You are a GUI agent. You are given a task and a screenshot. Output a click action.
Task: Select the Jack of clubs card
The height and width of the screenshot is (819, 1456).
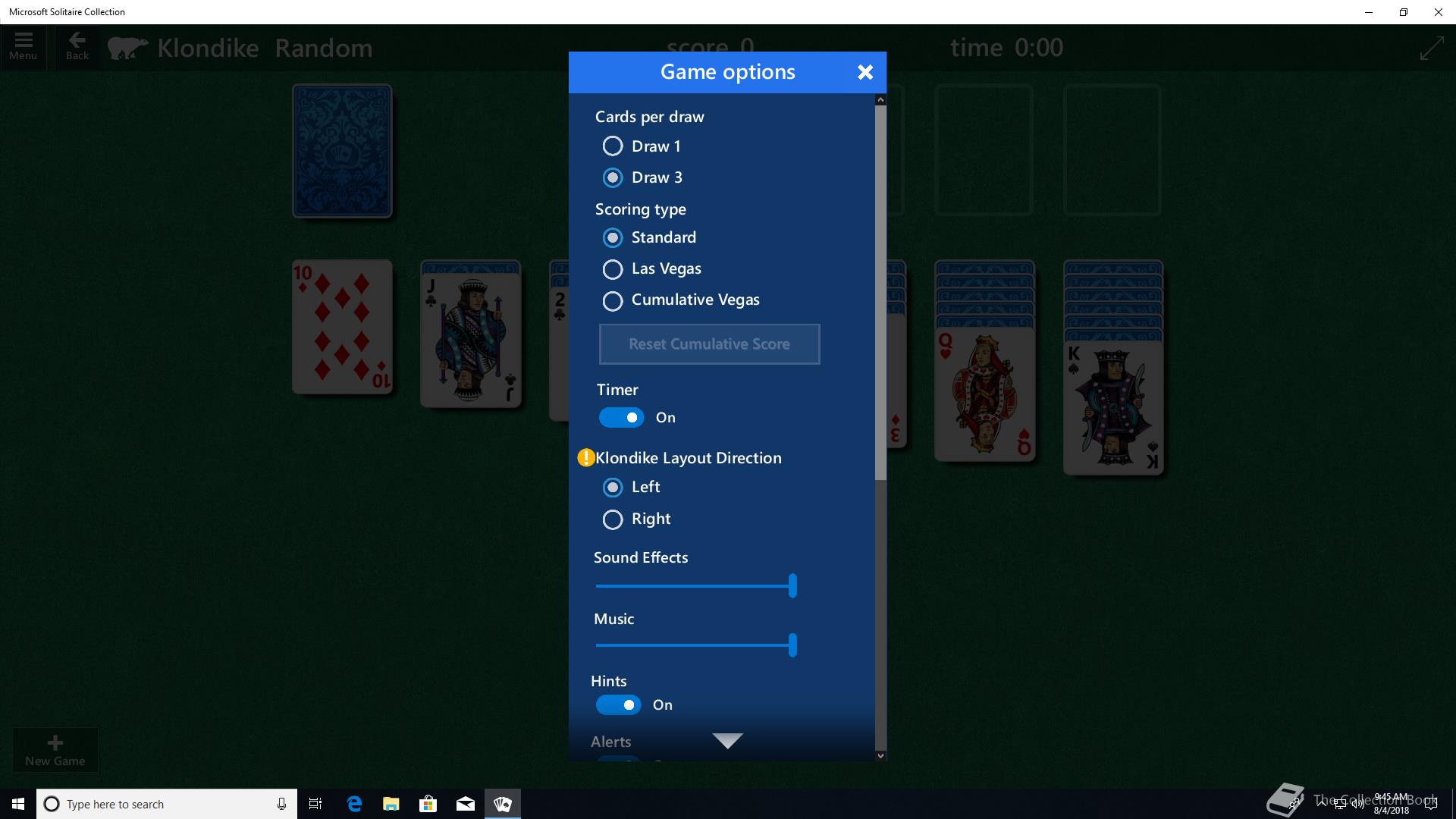pyautogui.click(x=471, y=340)
